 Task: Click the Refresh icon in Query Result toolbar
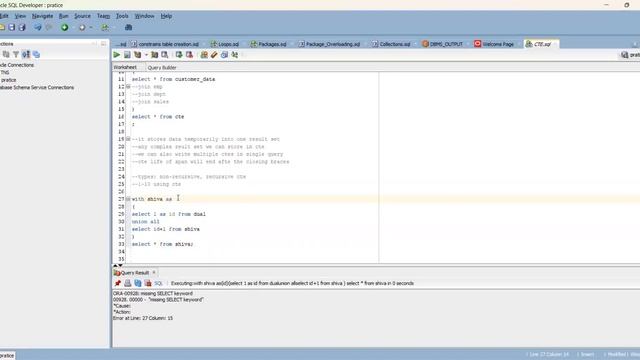click(x=138, y=283)
